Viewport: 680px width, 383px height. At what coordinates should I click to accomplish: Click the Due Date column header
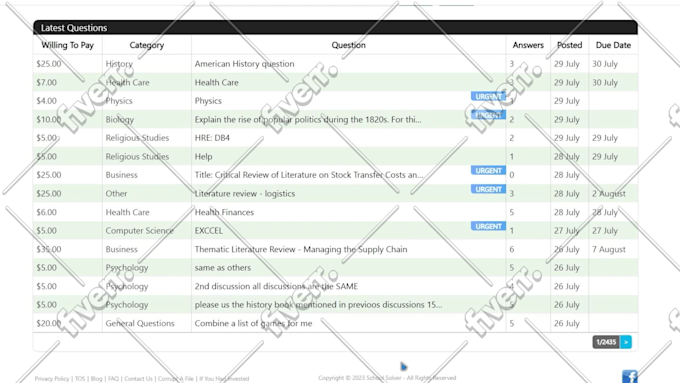[x=613, y=45]
